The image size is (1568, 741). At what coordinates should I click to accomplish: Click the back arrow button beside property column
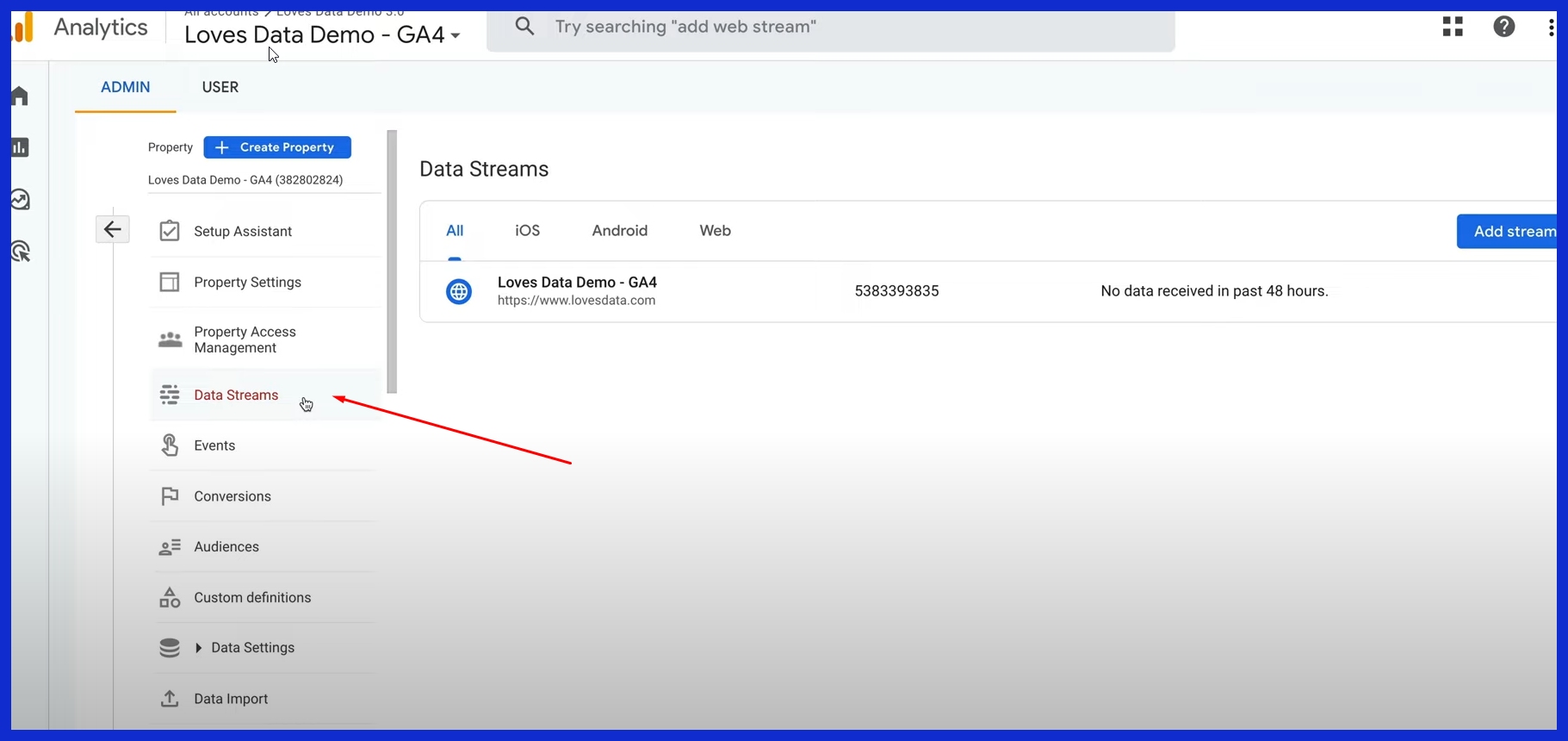112,229
